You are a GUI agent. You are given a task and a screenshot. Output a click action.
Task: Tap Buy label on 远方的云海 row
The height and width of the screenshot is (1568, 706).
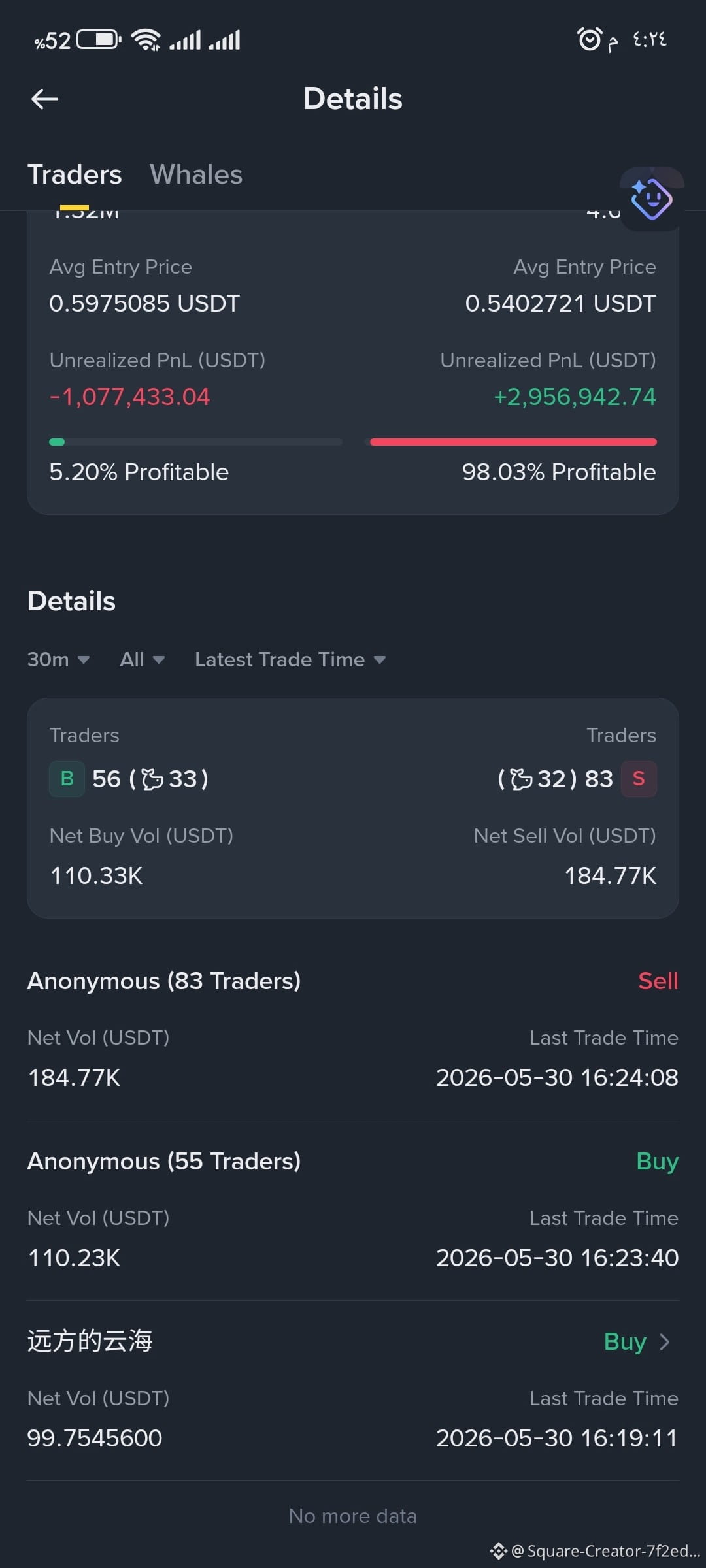coord(625,1342)
